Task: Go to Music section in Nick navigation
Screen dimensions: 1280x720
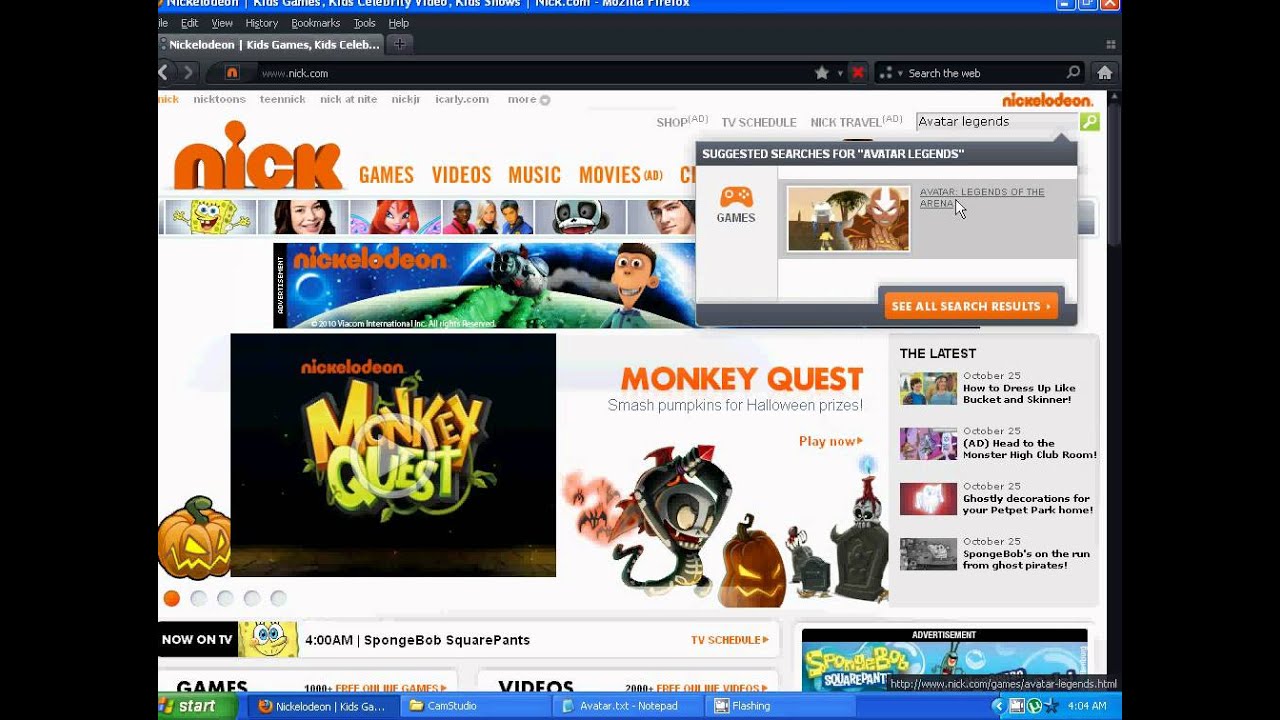Action: (x=534, y=175)
